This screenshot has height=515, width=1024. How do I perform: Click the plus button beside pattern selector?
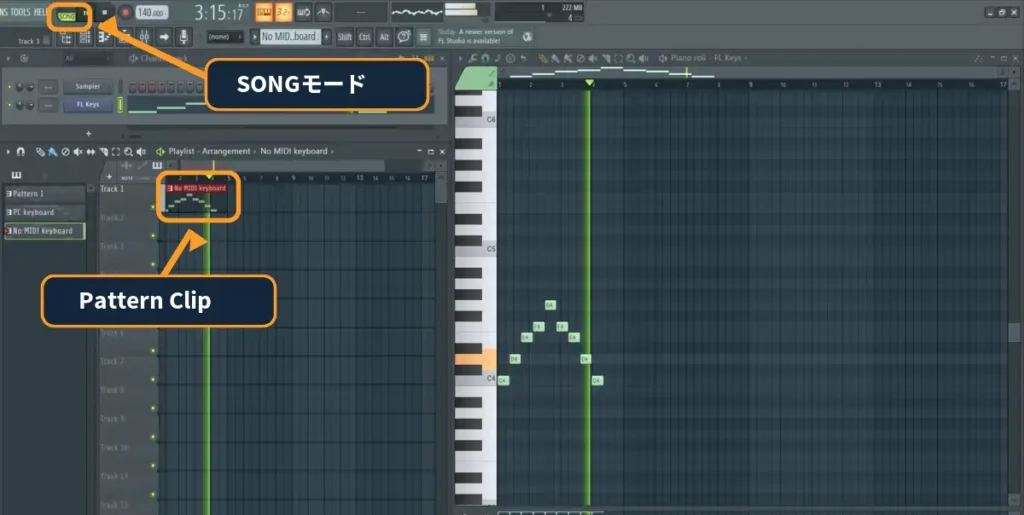[x=327, y=37]
